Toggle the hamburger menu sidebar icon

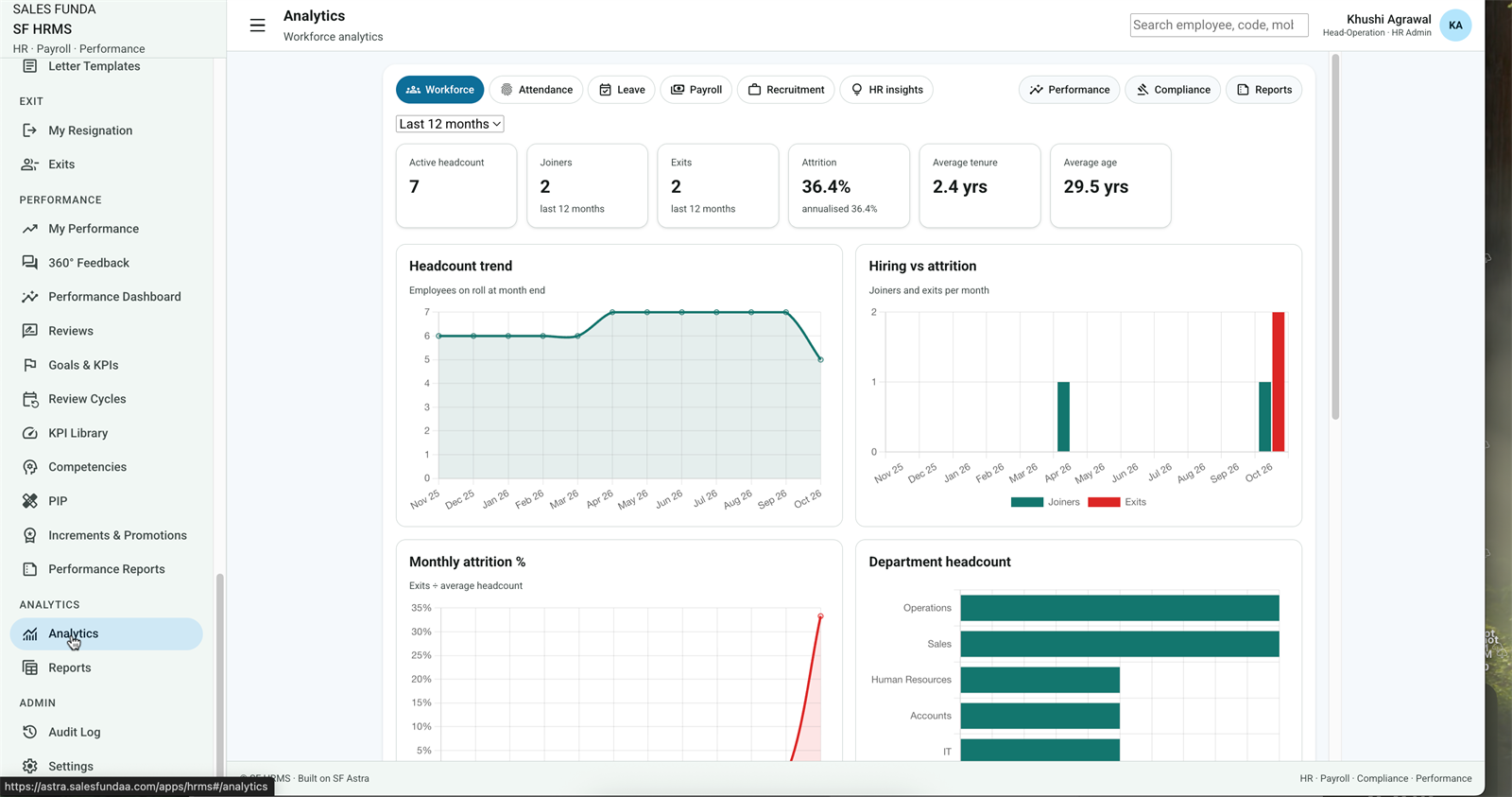coord(257,26)
